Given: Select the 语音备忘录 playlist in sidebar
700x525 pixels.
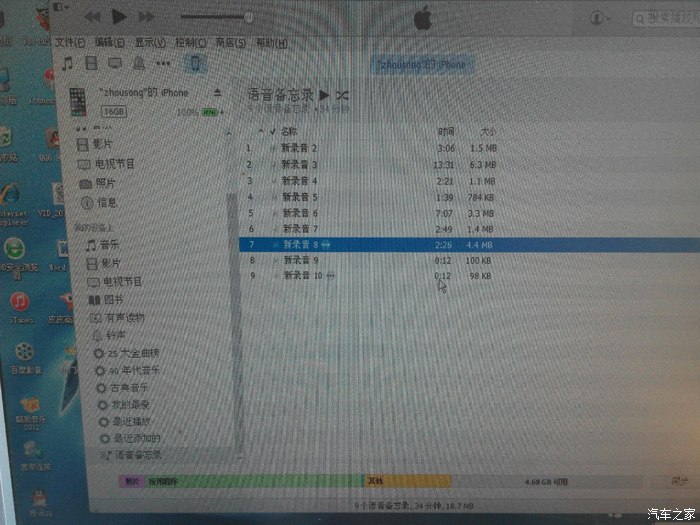Looking at the screenshot, I should (131, 455).
